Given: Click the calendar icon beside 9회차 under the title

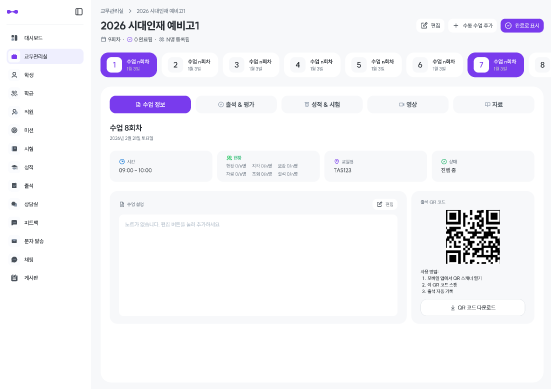Looking at the screenshot, I should click(103, 39).
